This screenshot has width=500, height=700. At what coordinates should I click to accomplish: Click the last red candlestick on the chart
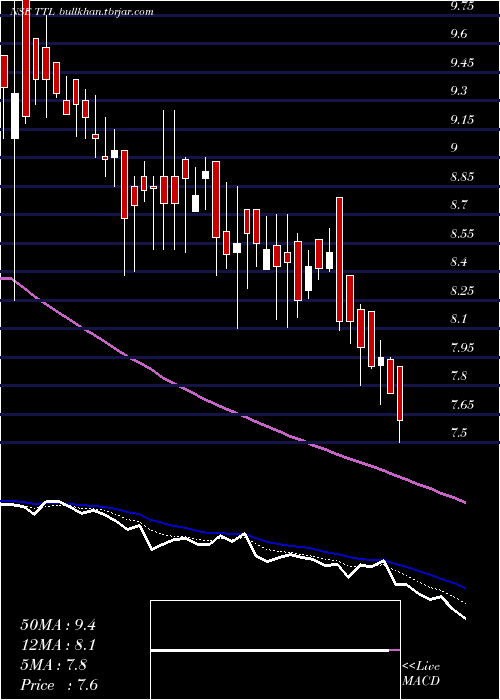(400, 393)
